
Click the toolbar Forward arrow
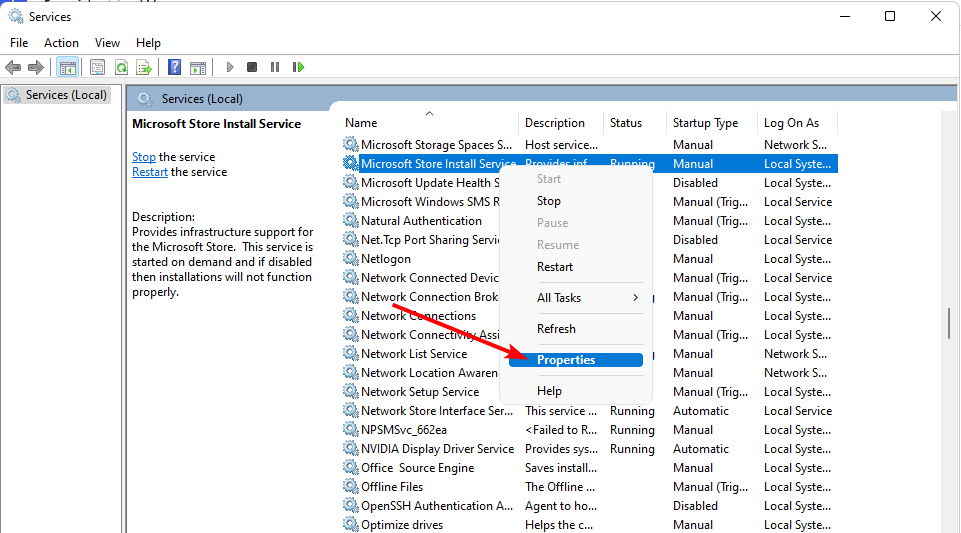(36, 67)
